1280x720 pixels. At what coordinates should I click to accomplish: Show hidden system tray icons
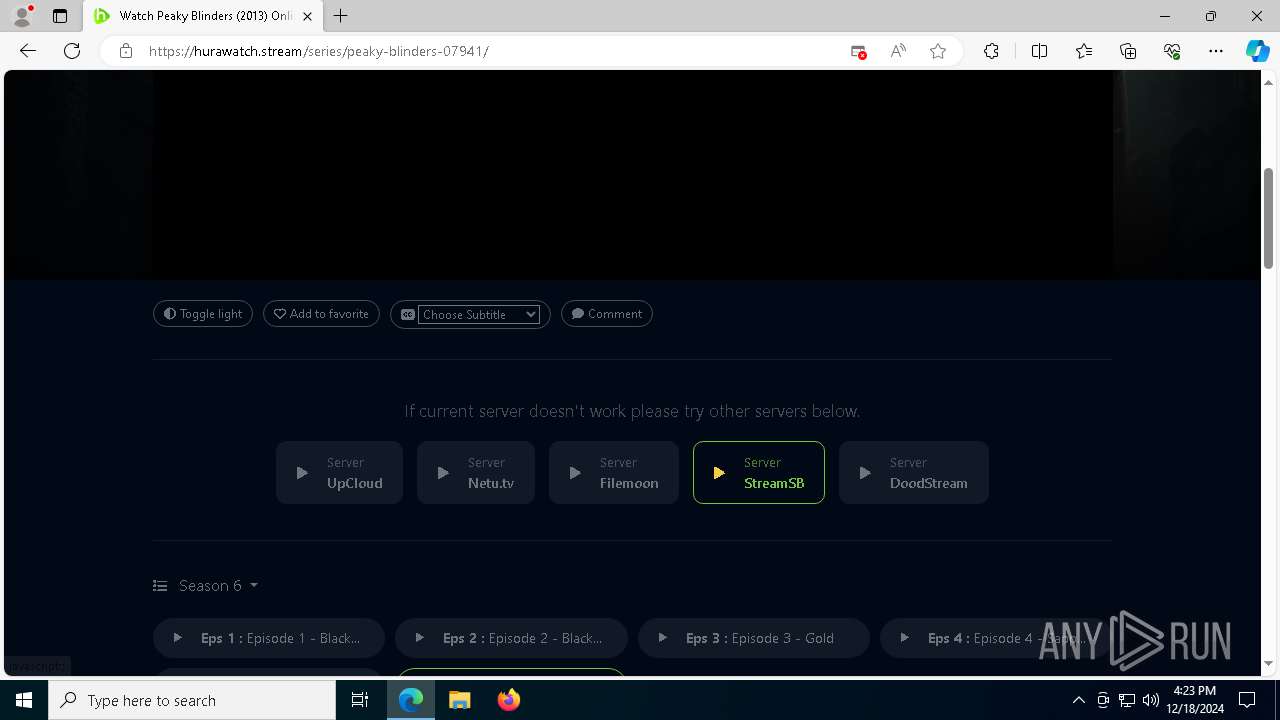click(1078, 700)
